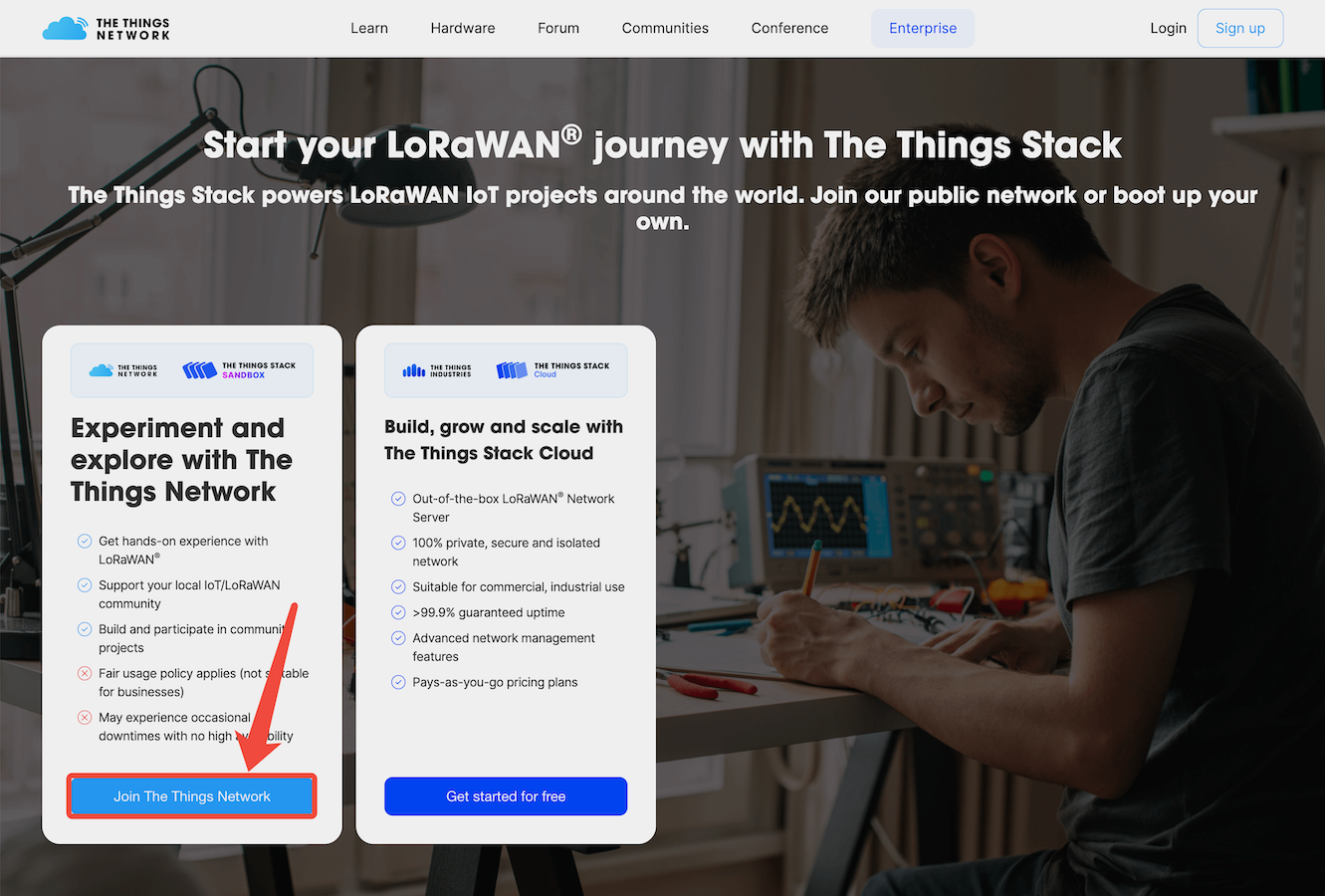Open the Hardware menu item
Screen dimensions: 1325x896
point(463,28)
